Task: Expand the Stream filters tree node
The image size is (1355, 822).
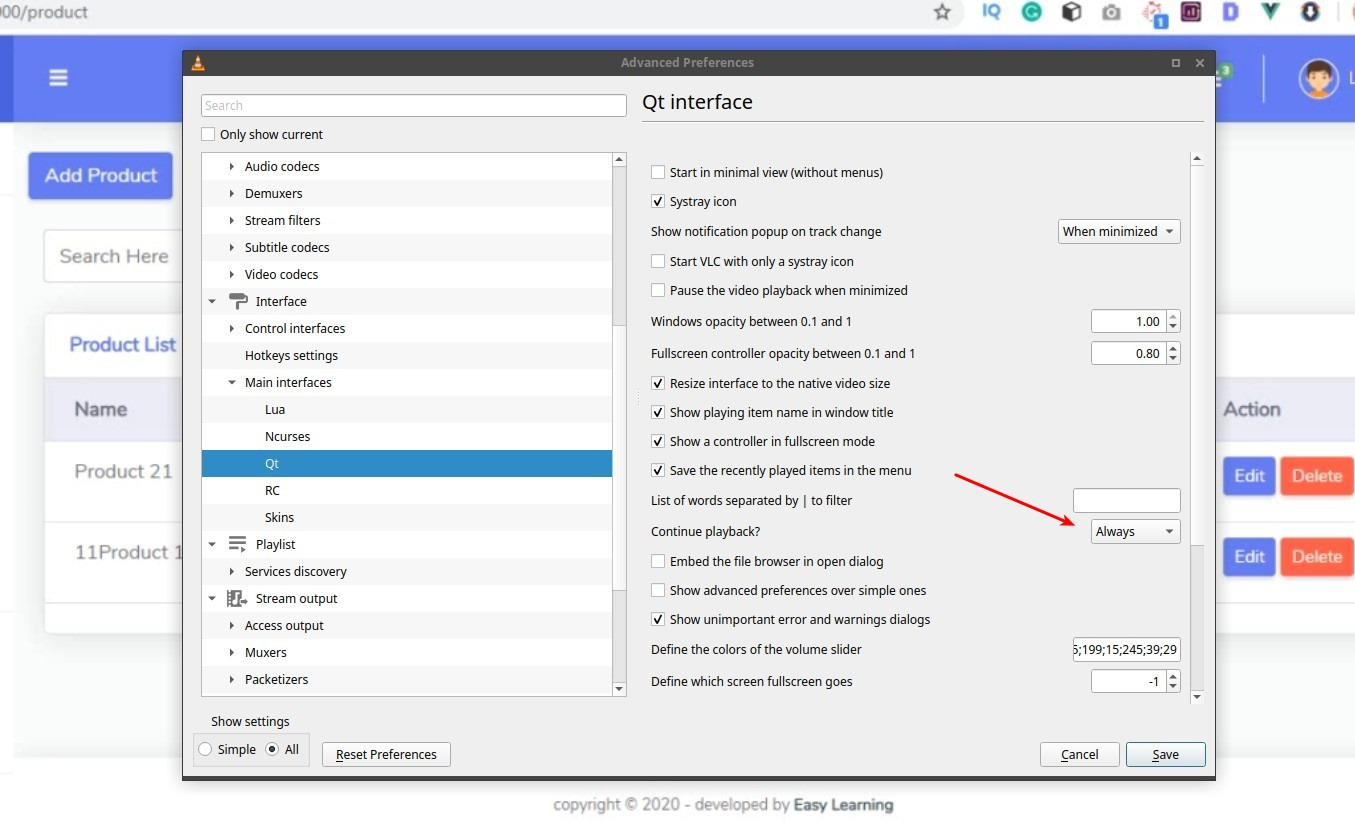Action: coord(232,220)
